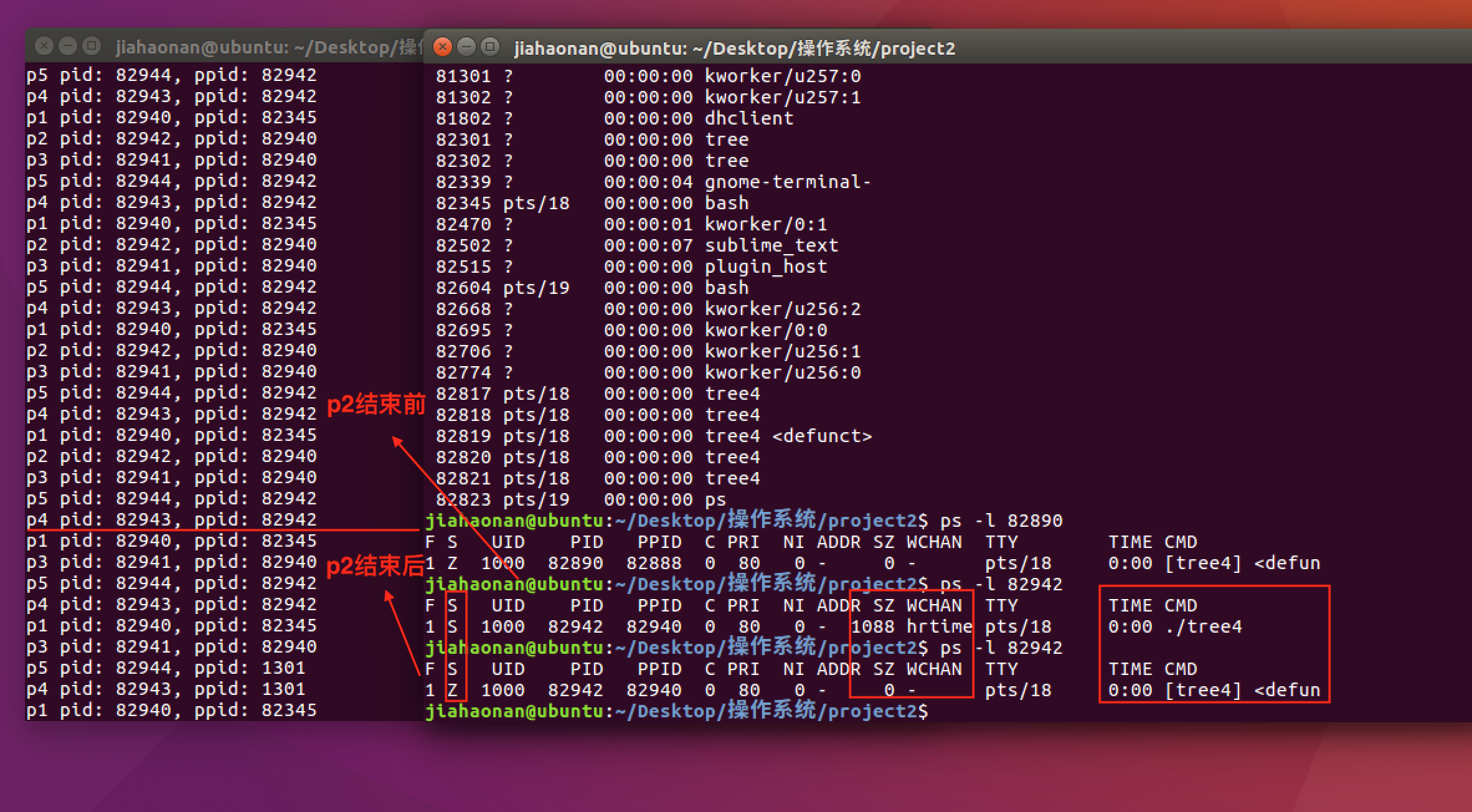The height and width of the screenshot is (812, 1472).
Task: Click the 82345 pts/18 bash row
Action: (x=592, y=203)
